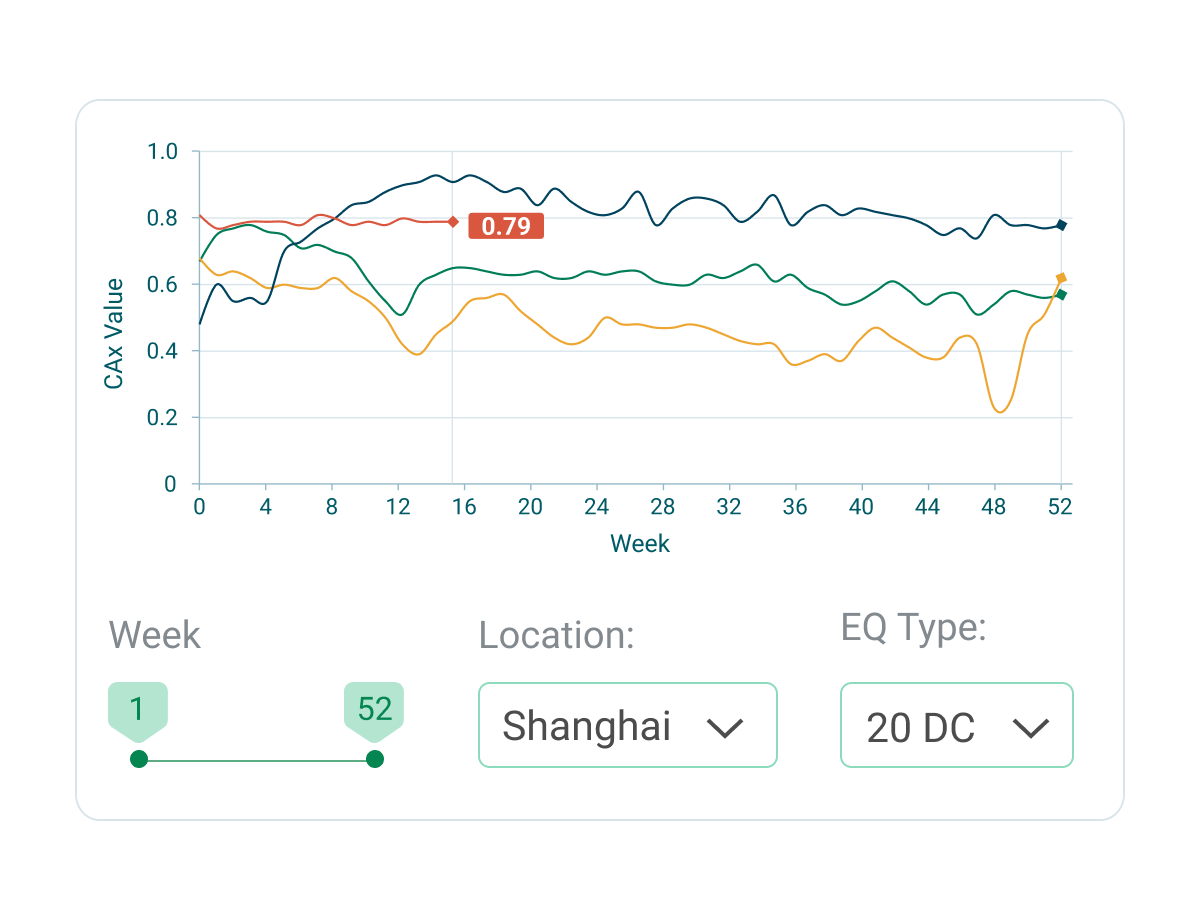This screenshot has width=1200, height=904.
Task: Click the dark blue diamond endpoint marker
Action: pos(1062,225)
